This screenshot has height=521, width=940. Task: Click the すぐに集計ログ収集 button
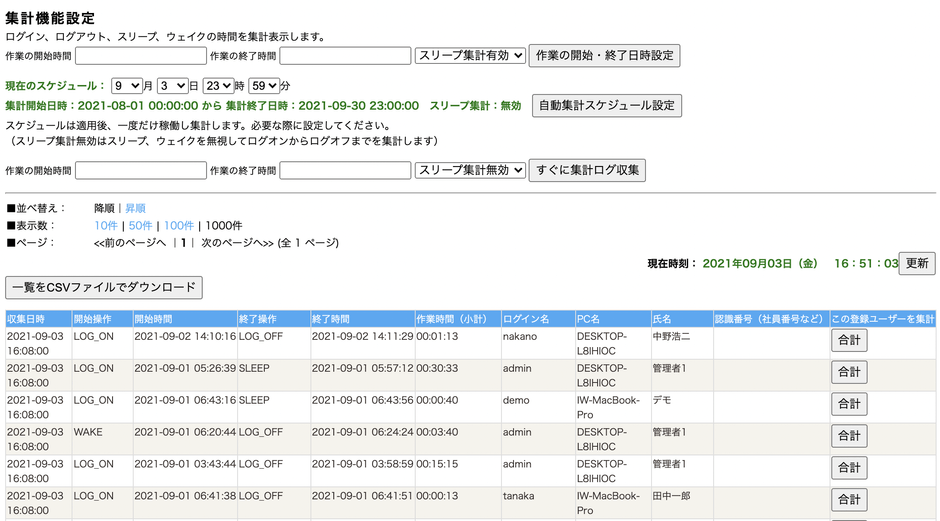(587, 171)
